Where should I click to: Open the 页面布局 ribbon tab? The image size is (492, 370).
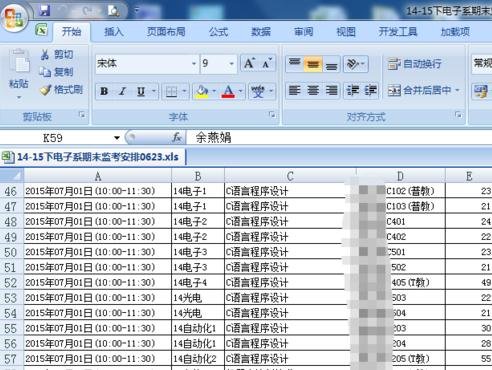[x=166, y=32]
